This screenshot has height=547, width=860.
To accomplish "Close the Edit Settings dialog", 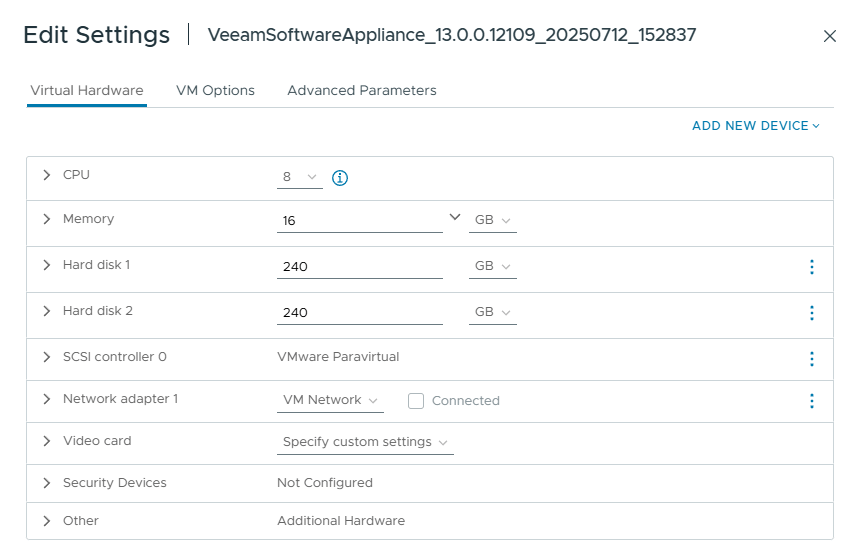I will coord(829,36).
